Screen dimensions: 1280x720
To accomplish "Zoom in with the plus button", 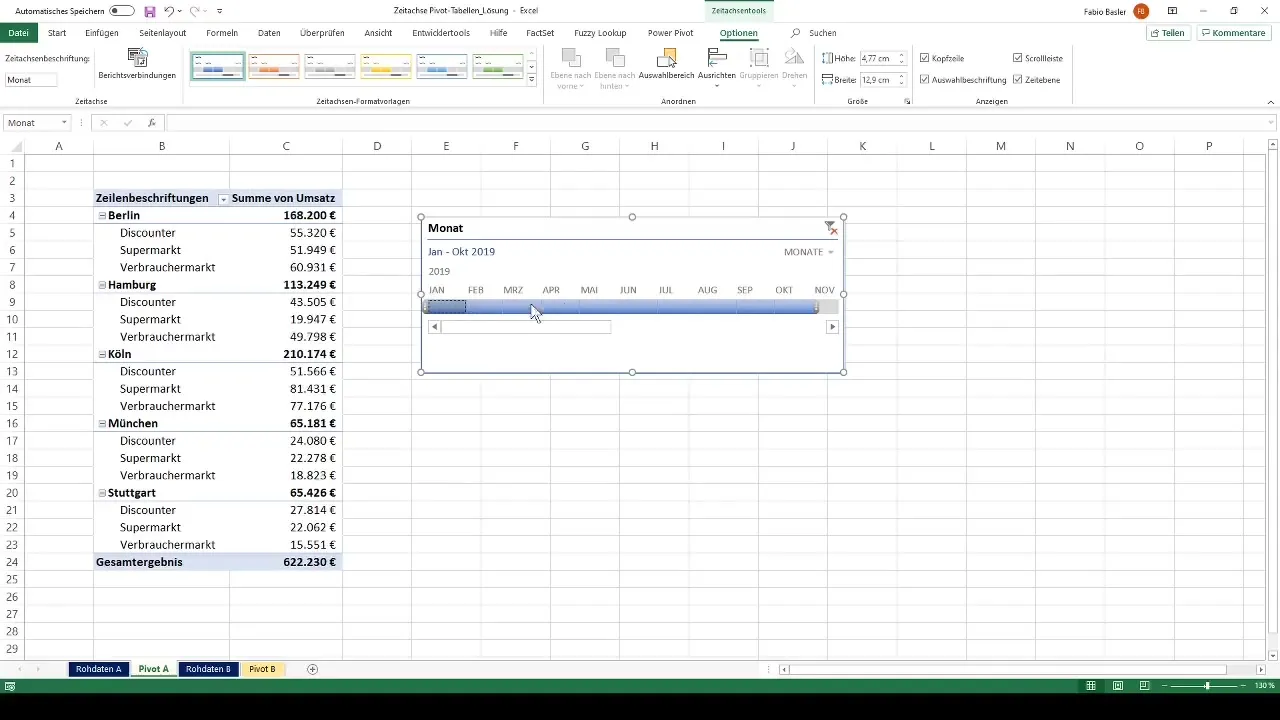I will 1245,686.
